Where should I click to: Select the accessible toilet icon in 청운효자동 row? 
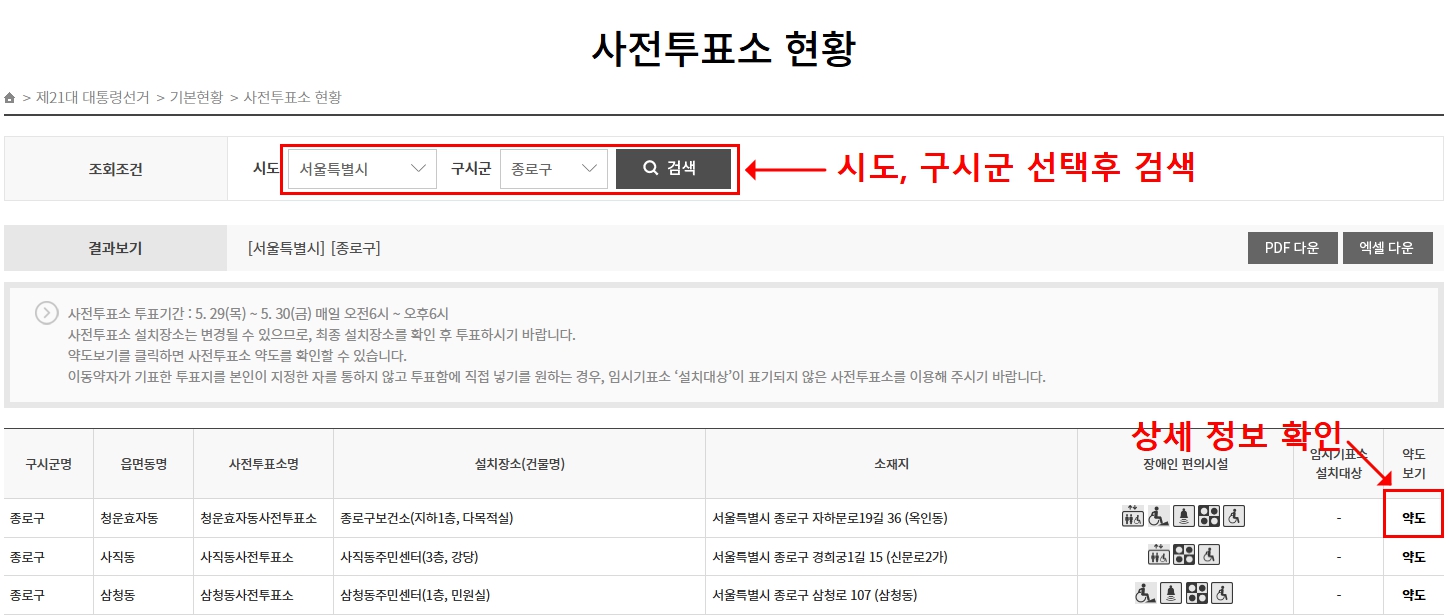pyautogui.click(x=1233, y=516)
